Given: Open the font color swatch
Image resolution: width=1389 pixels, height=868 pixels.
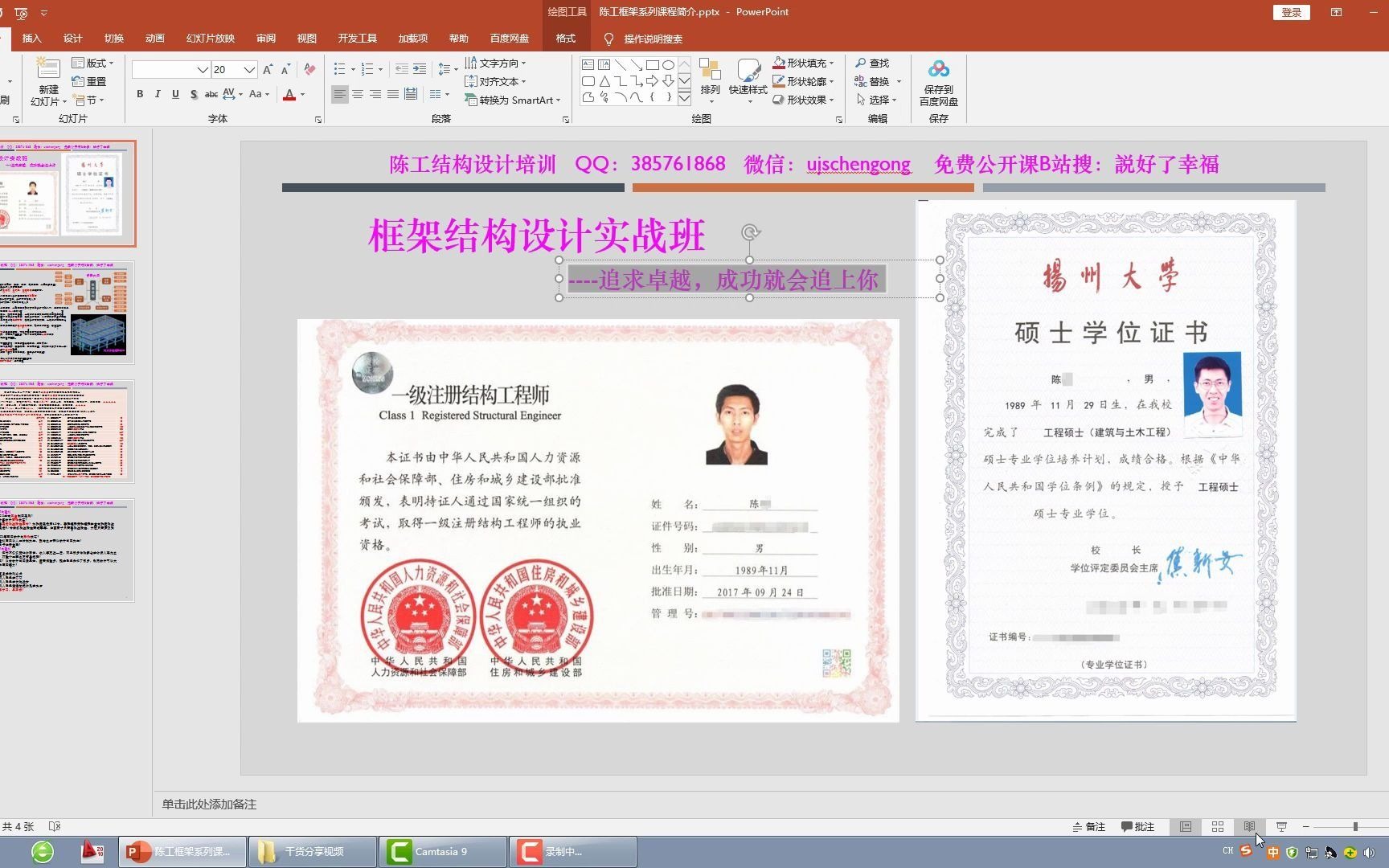Looking at the screenshot, I should [289, 94].
